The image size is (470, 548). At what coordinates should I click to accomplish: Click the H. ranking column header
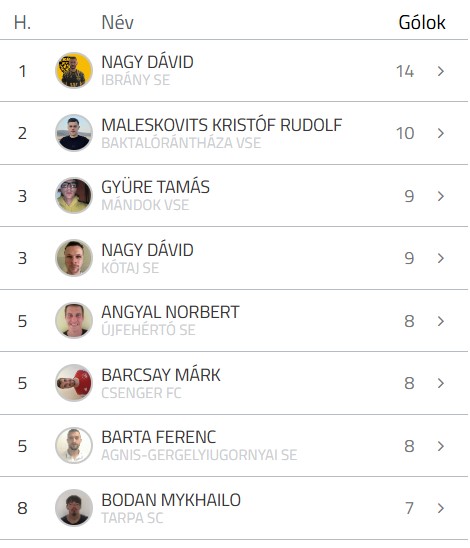(22, 22)
